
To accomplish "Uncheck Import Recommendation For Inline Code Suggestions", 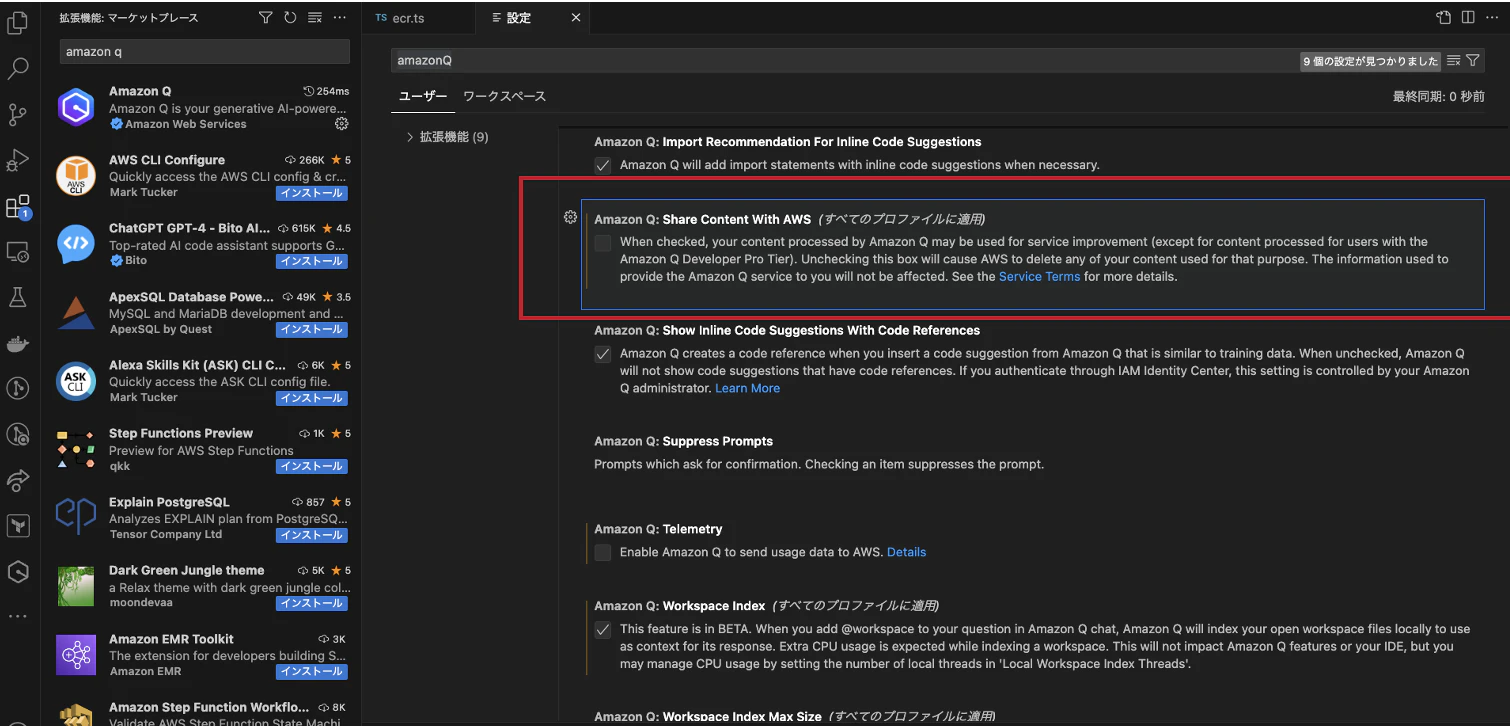I will tap(603, 165).
